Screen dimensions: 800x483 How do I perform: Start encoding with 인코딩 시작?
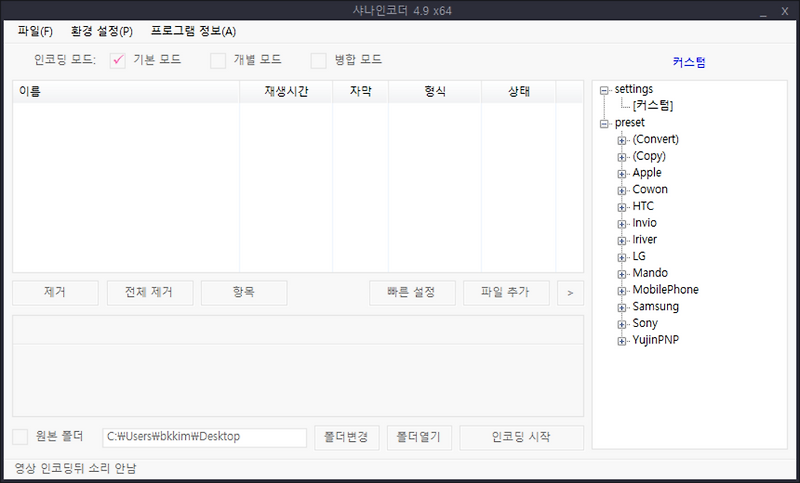click(521, 438)
